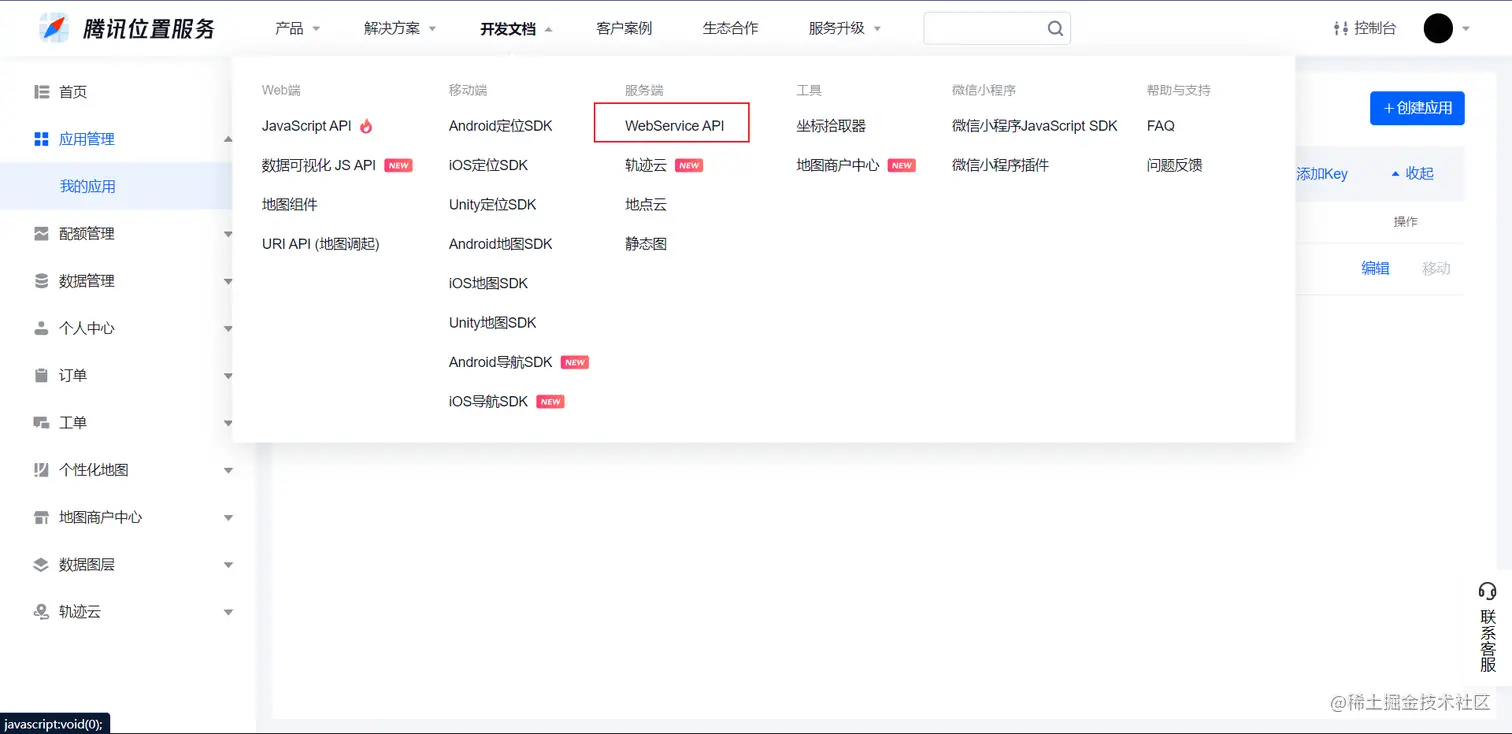Select 我的应用 in the sidebar
The image size is (1512, 734).
click(x=87, y=186)
